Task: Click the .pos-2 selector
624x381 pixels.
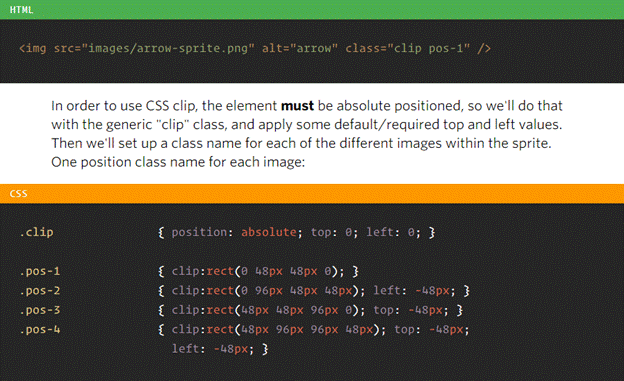Action: point(40,291)
